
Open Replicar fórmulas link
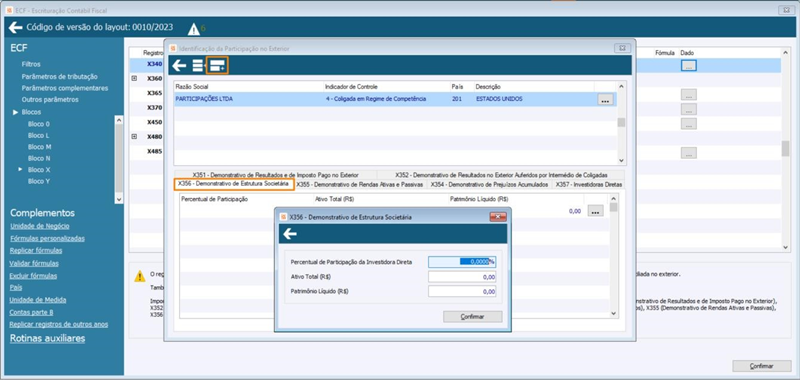point(36,250)
